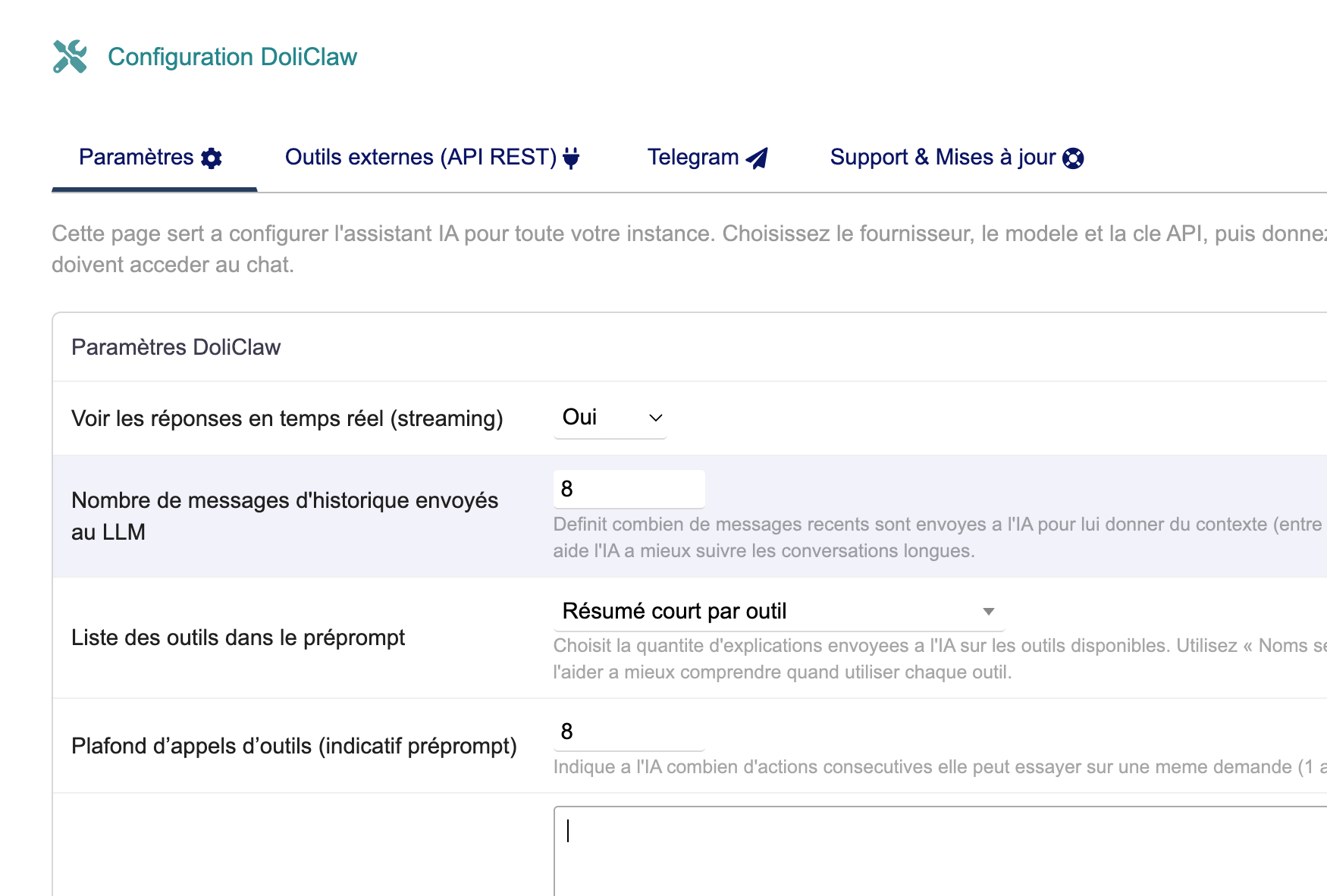Click the Paramètres DoliClaw section header

[176, 347]
